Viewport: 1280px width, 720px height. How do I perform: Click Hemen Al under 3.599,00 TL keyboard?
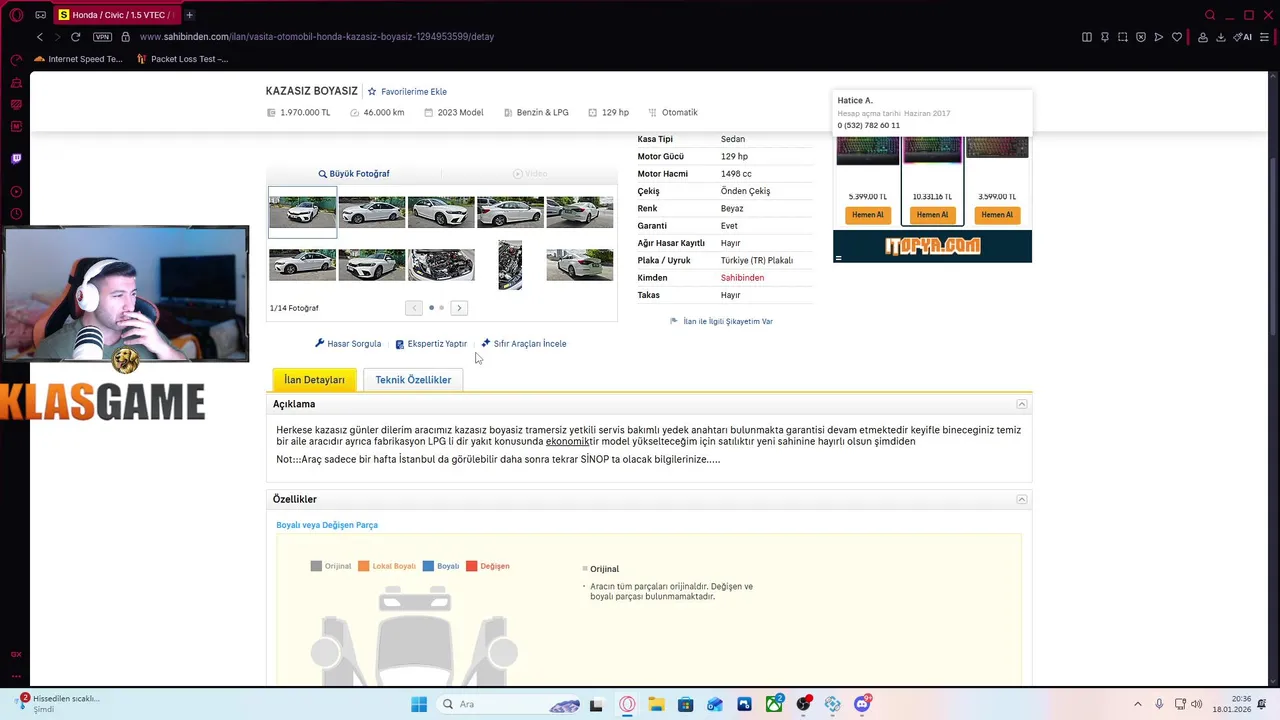997,215
